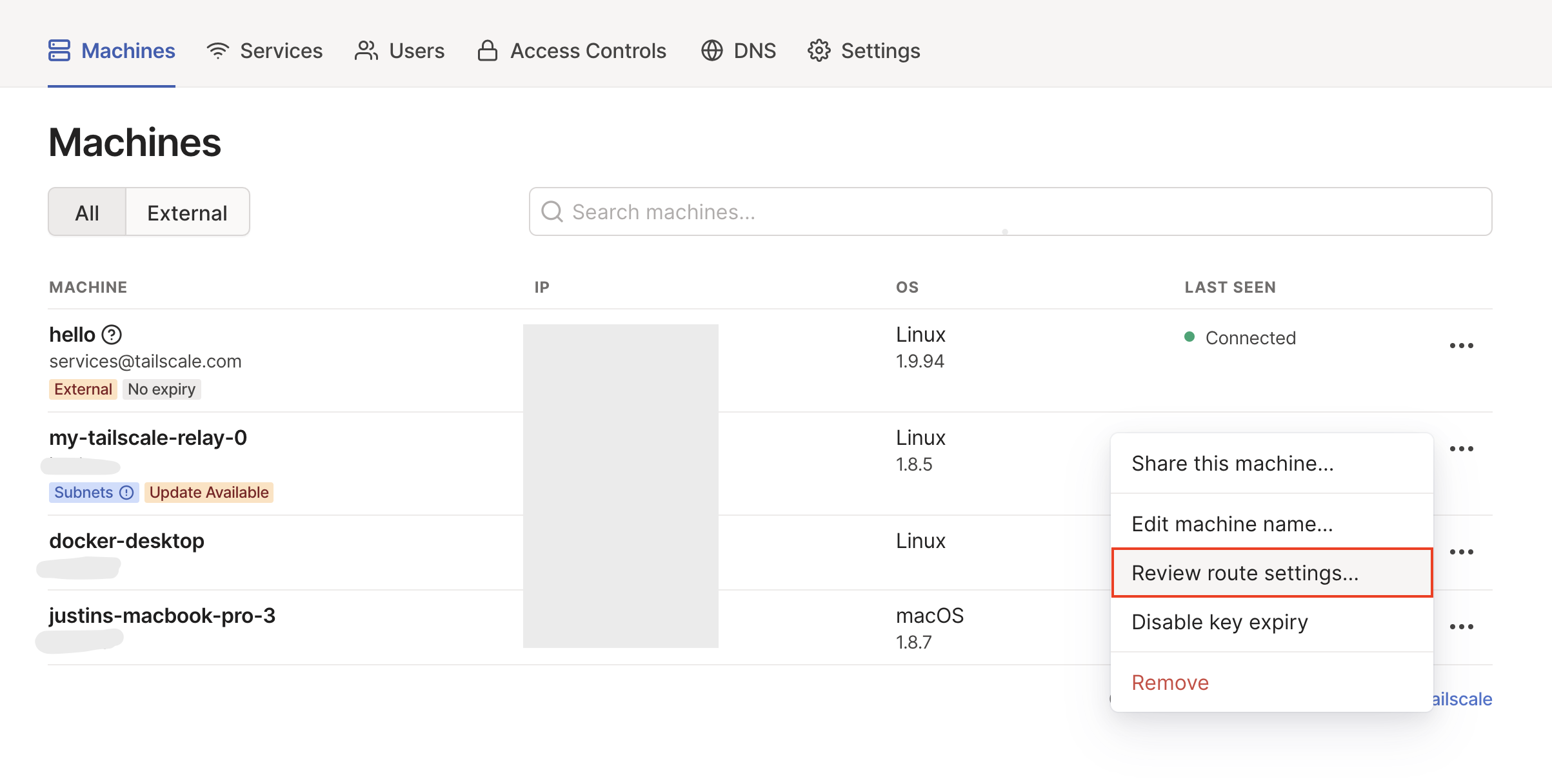Click the Machines server icon in navigation
This screenshot has width=1552, height=784.
coord(59,50)
